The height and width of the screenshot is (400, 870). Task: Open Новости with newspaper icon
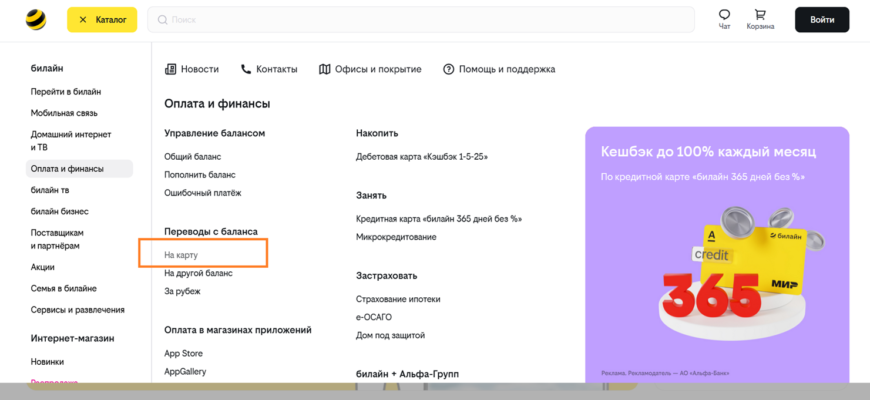coord(192,69)
